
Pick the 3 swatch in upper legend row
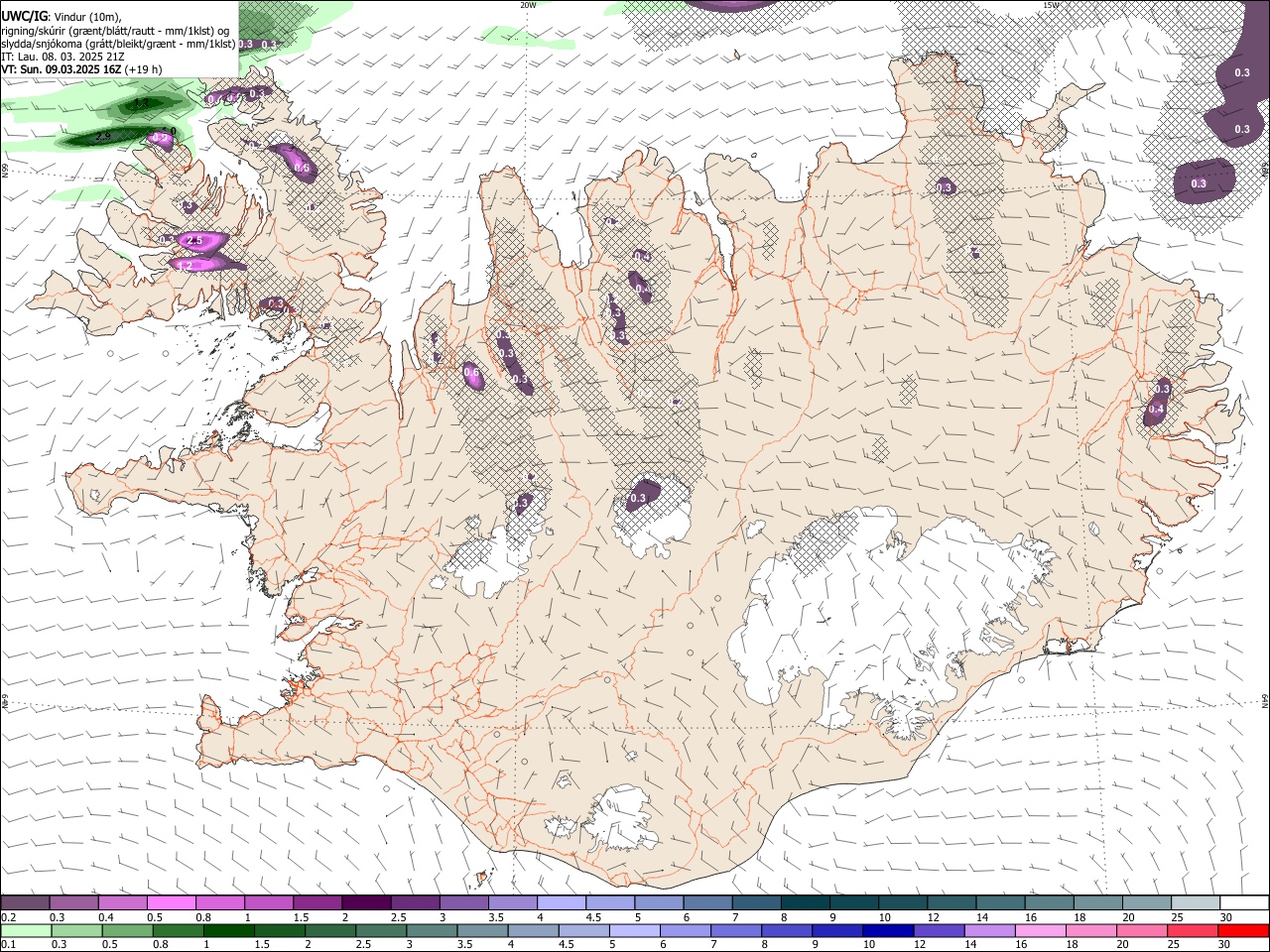tap(462, 903)
